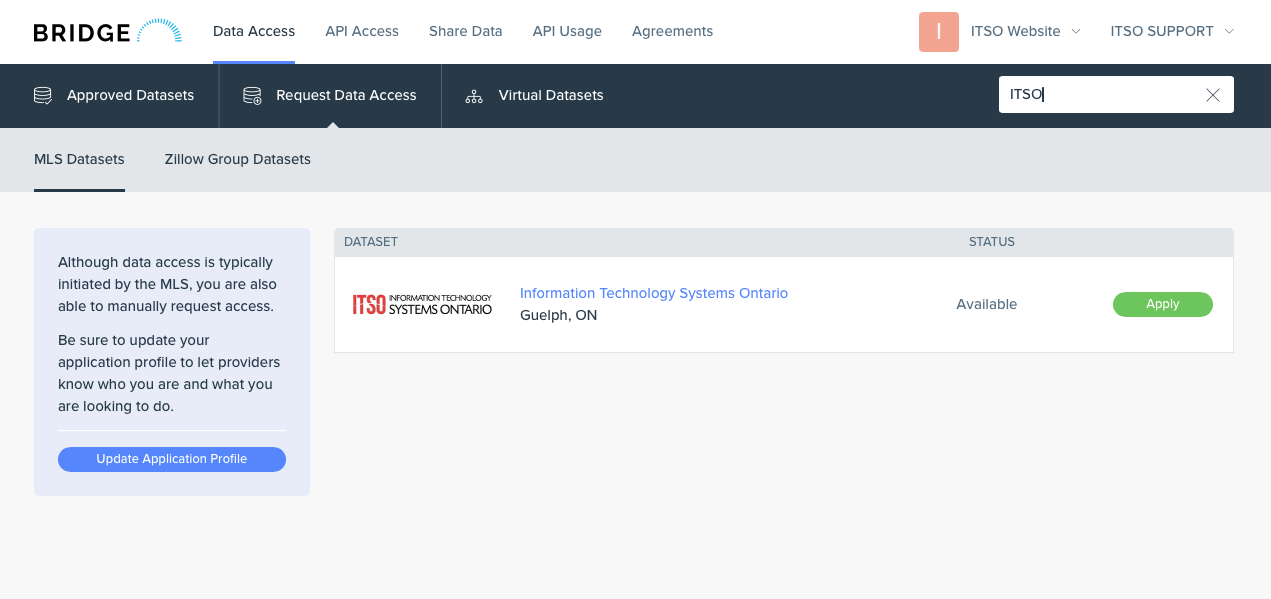Navigate to the Agreements section
Viewport: 1271px width, 599px height.
(x=672, y=31)
